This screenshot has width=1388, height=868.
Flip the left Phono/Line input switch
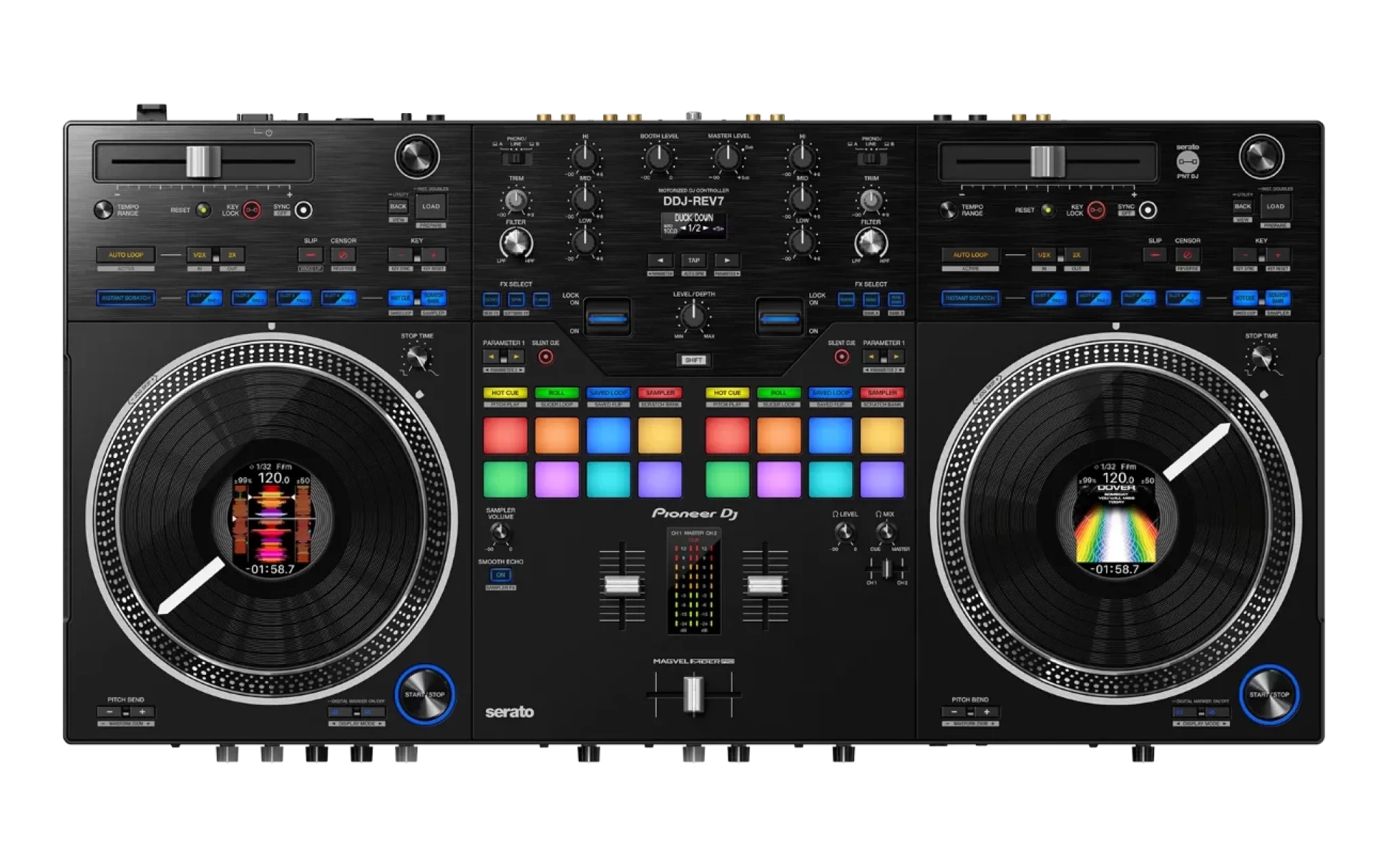(x=516, y=159)
